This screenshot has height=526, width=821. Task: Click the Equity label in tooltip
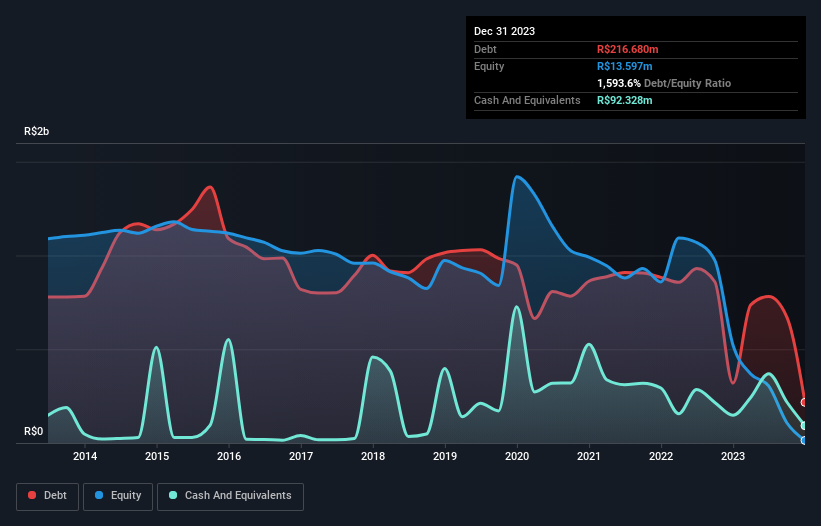pyautogui.click(x=489, y=66)
